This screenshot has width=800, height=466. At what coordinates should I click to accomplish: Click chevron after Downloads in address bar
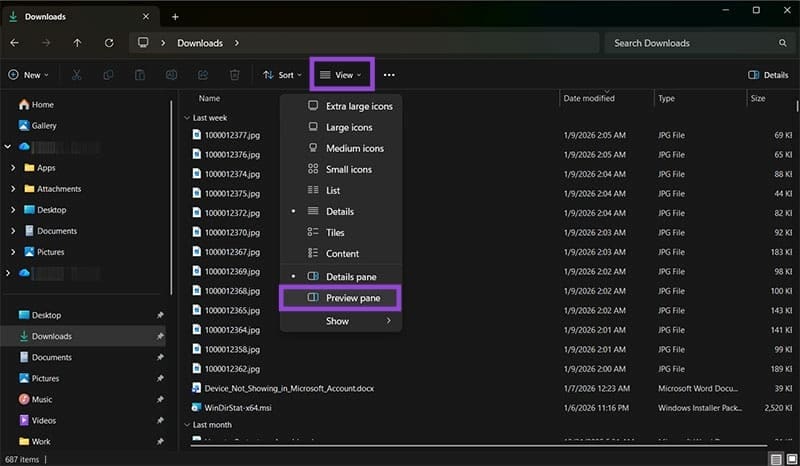pyautogui.click(x=237, y=43)
